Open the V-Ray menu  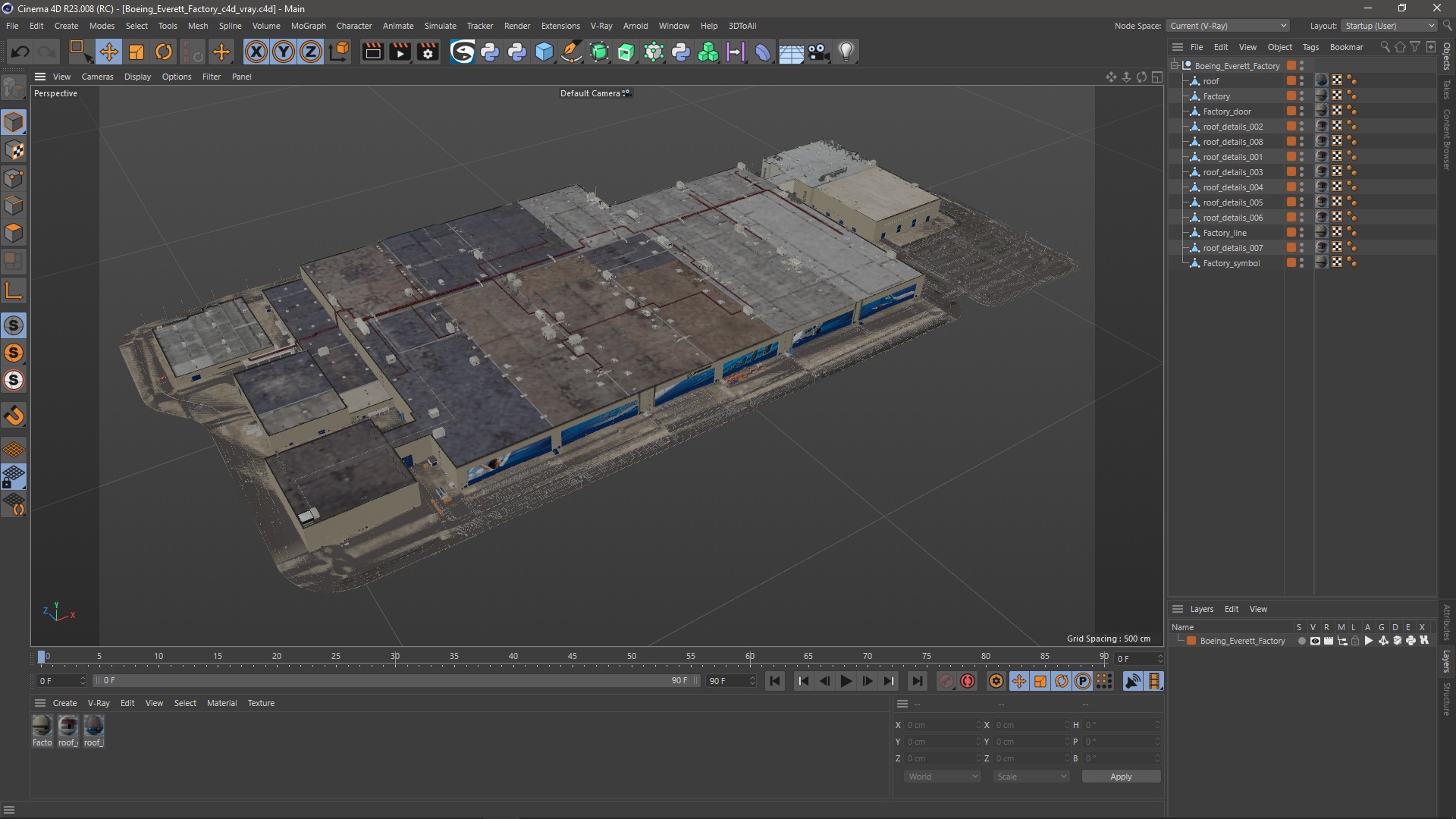pyautogui.click(x=601, y=26)
